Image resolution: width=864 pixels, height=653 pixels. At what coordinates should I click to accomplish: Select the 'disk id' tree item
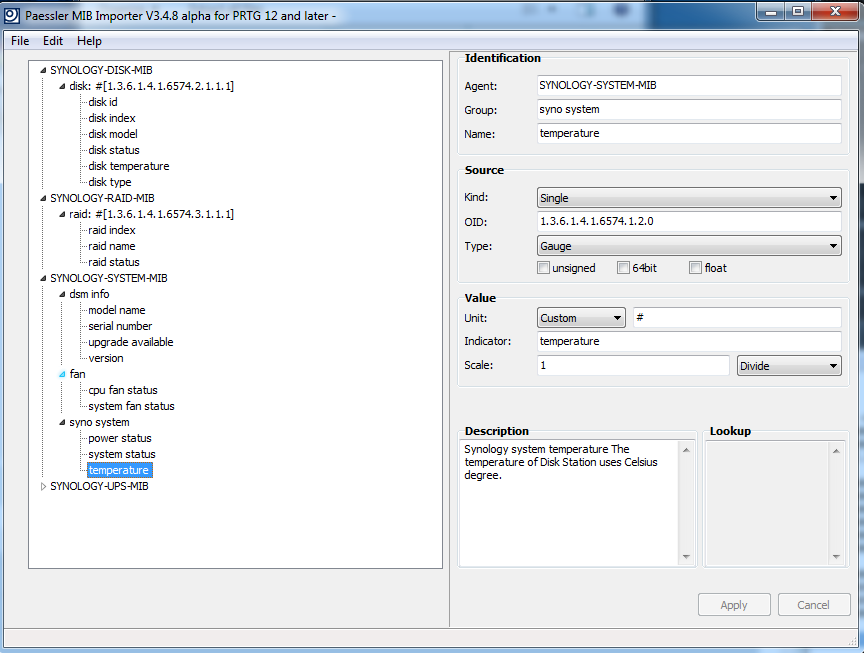[x=102, y=102]
